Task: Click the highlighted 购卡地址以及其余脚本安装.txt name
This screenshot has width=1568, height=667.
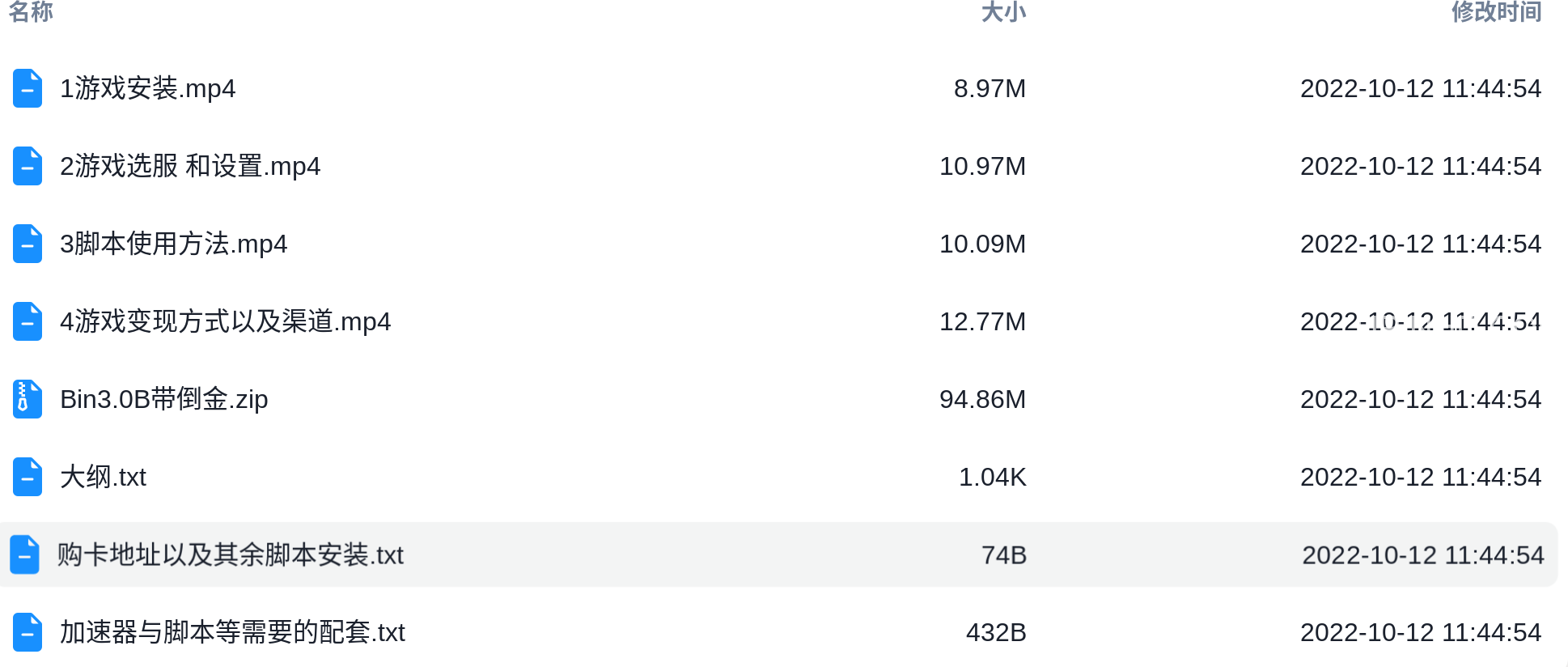Action: click(231, 554)
